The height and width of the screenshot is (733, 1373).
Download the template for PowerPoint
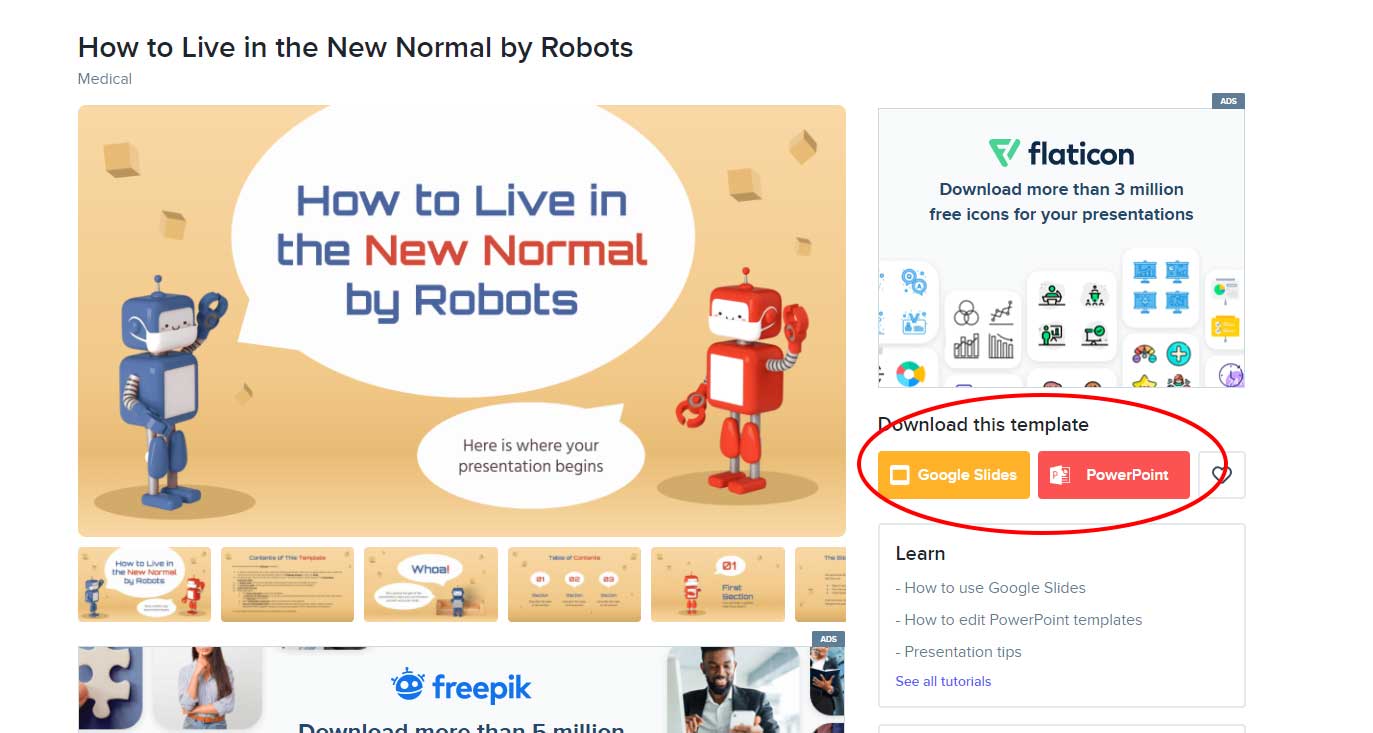tap(1114, 475)
